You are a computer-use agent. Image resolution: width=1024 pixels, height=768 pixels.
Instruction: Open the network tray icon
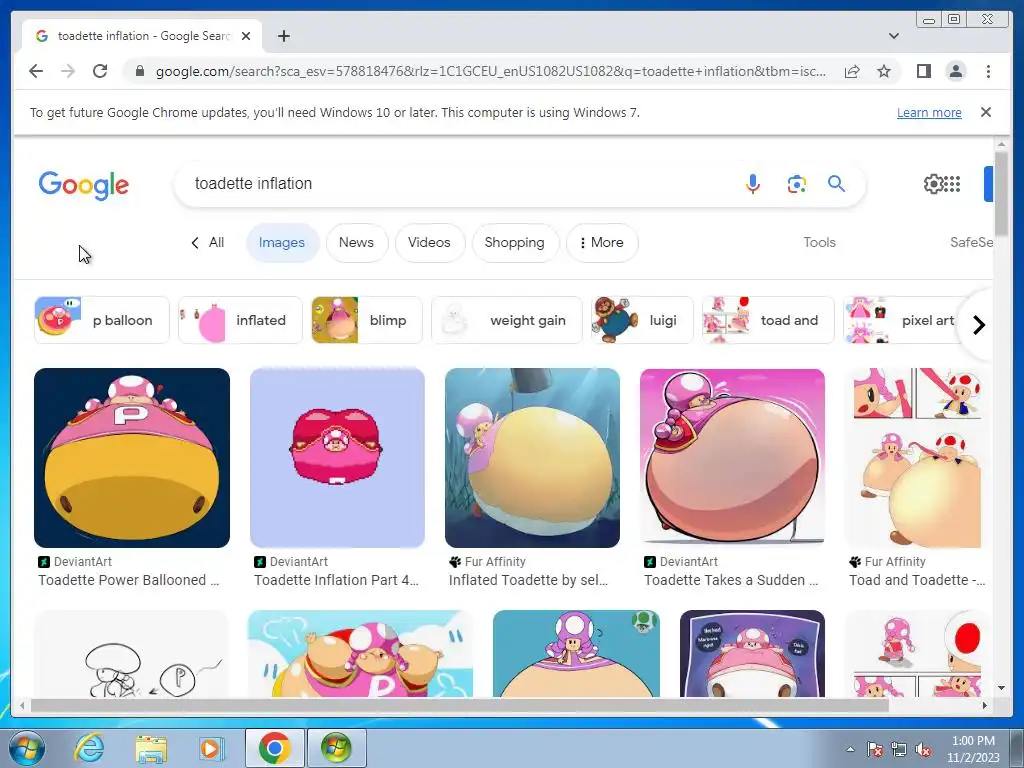899,750
